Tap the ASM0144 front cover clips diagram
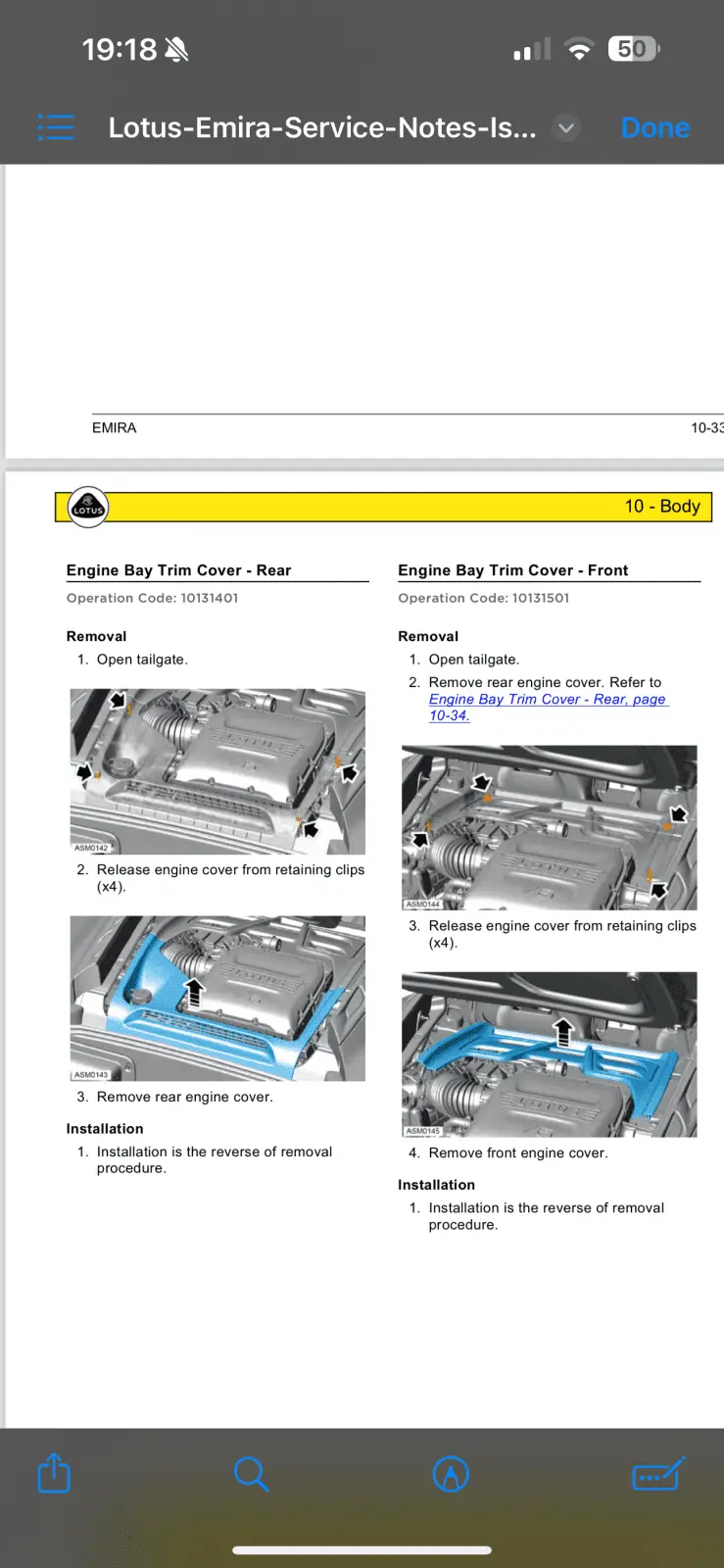724x1568 pixels. click(x=550, y=828)
